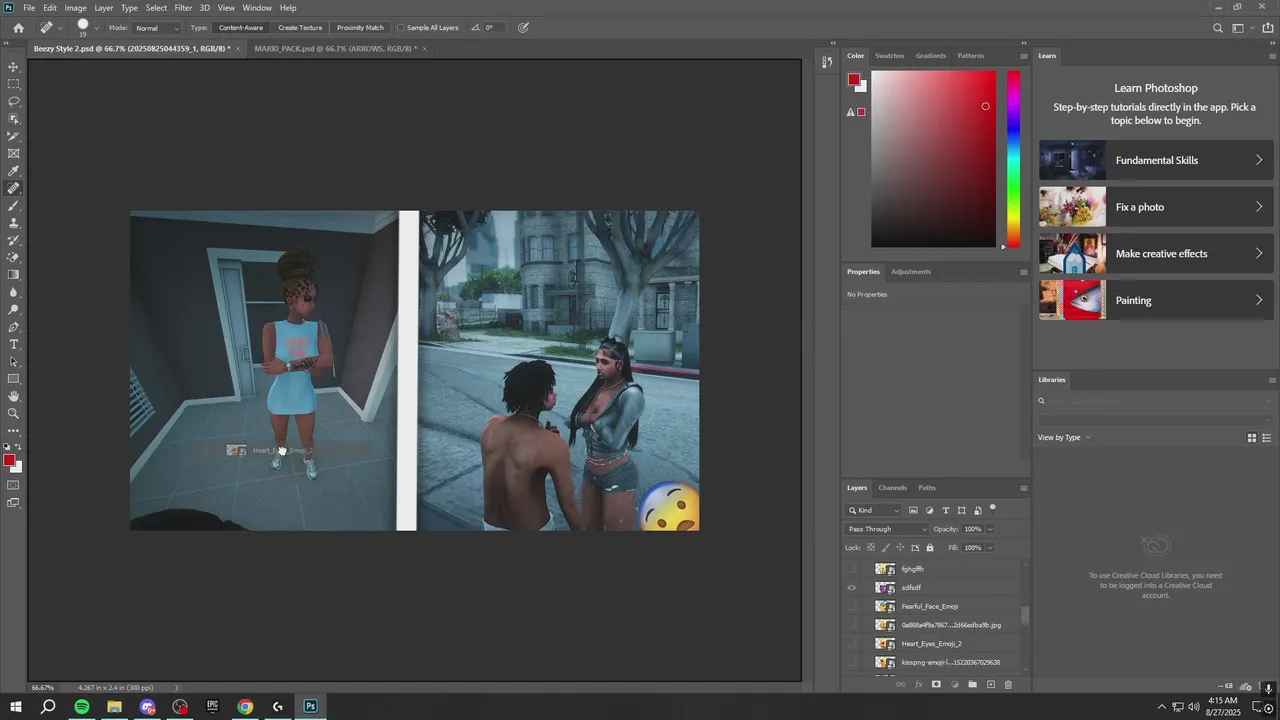Image resolution: width=1280 pixels, height=720 pixels.
Task: Open the Layer menu
Action: [x=104, y=8]
